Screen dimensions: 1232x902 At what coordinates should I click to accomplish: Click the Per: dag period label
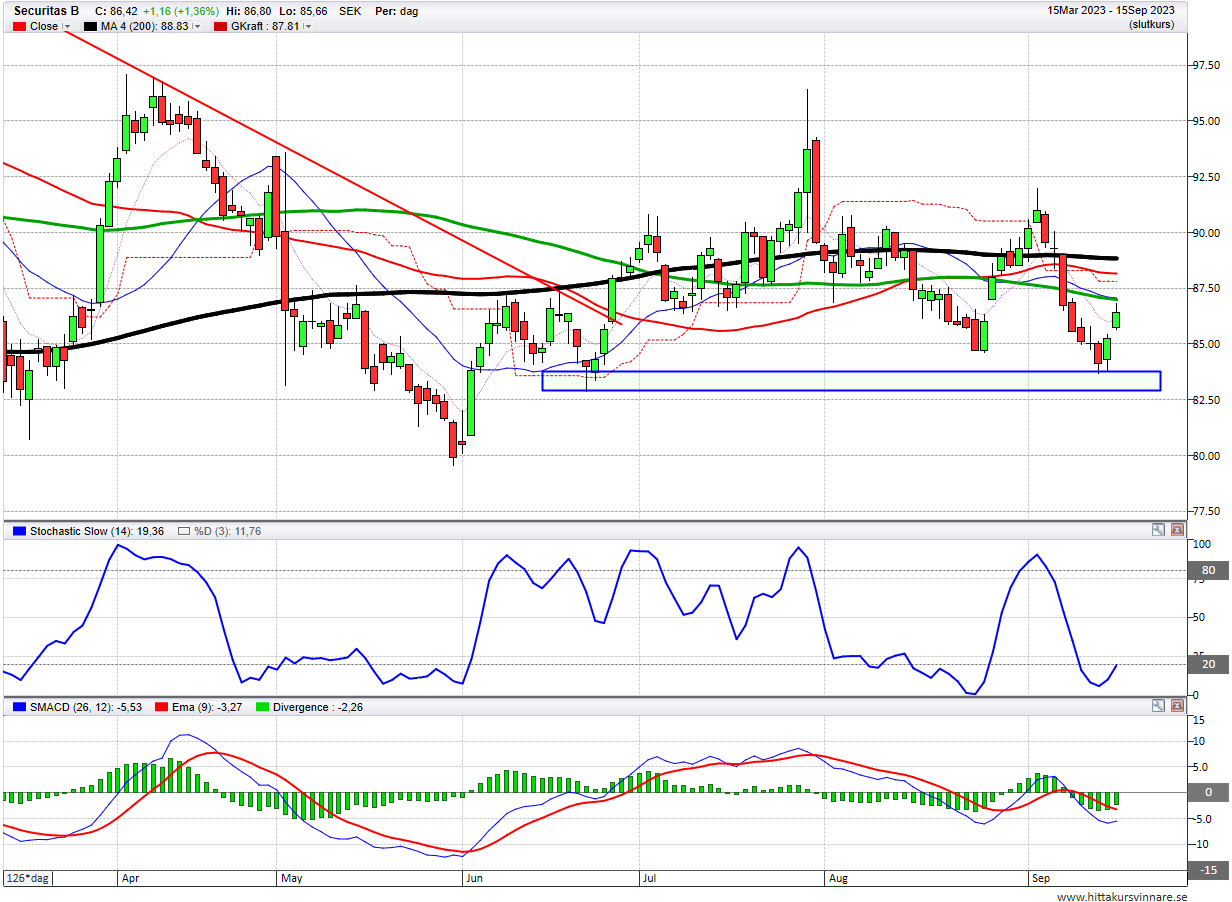pos(397,11)
